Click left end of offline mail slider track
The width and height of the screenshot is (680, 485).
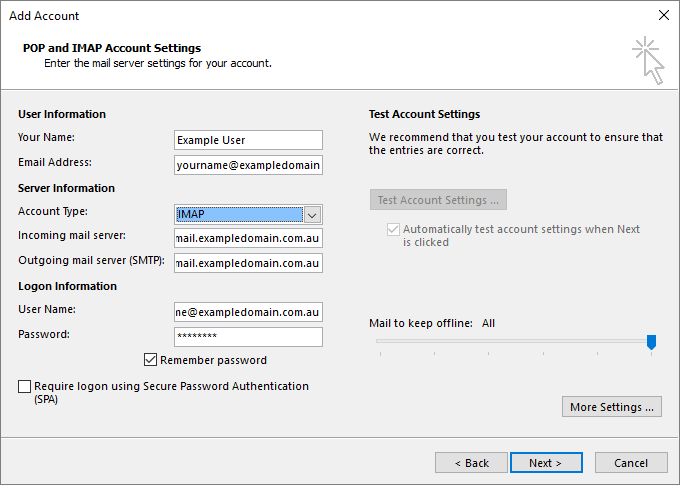click(379, 341)
